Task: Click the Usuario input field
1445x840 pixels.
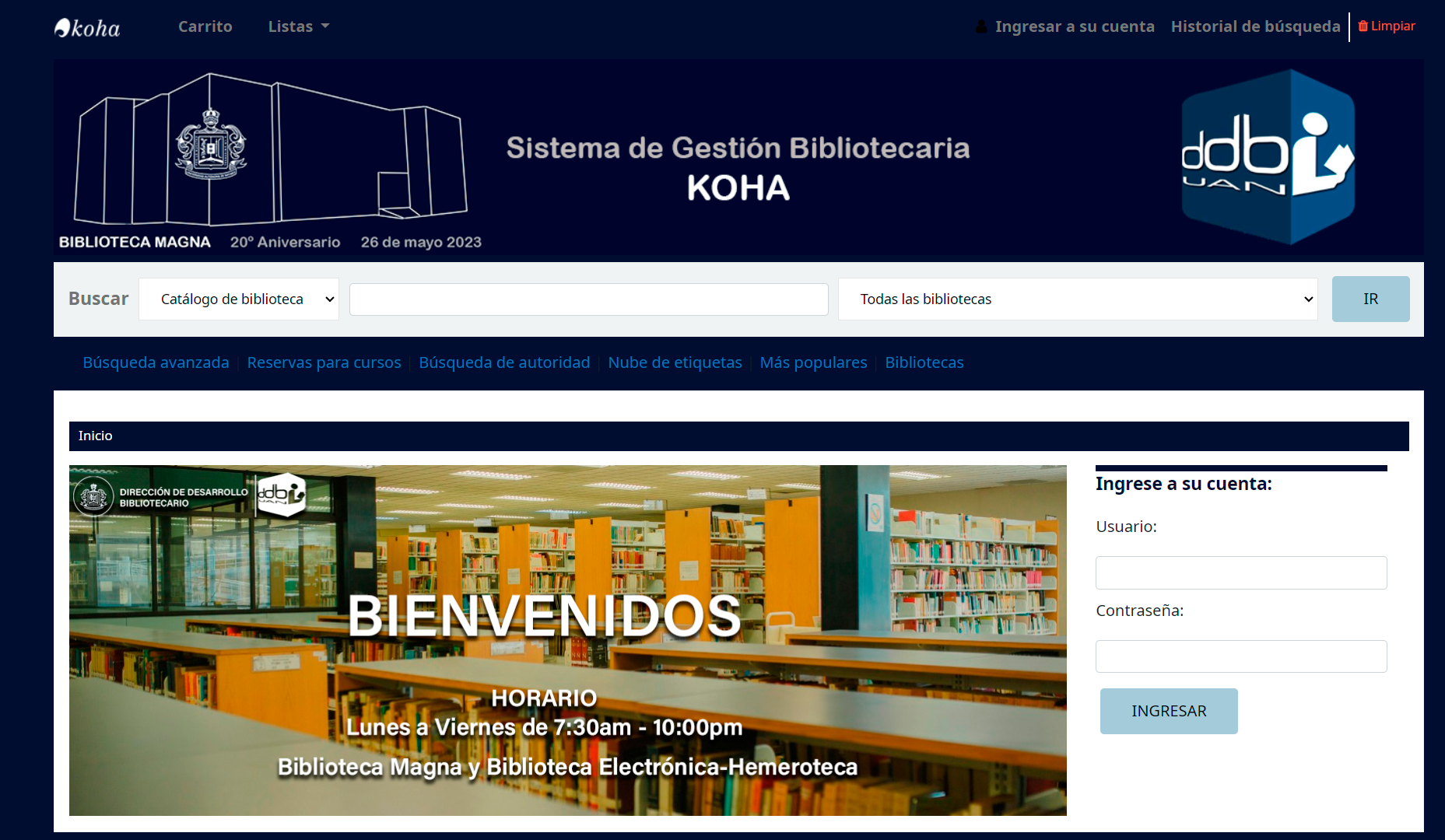Action: pos(1240,572)
